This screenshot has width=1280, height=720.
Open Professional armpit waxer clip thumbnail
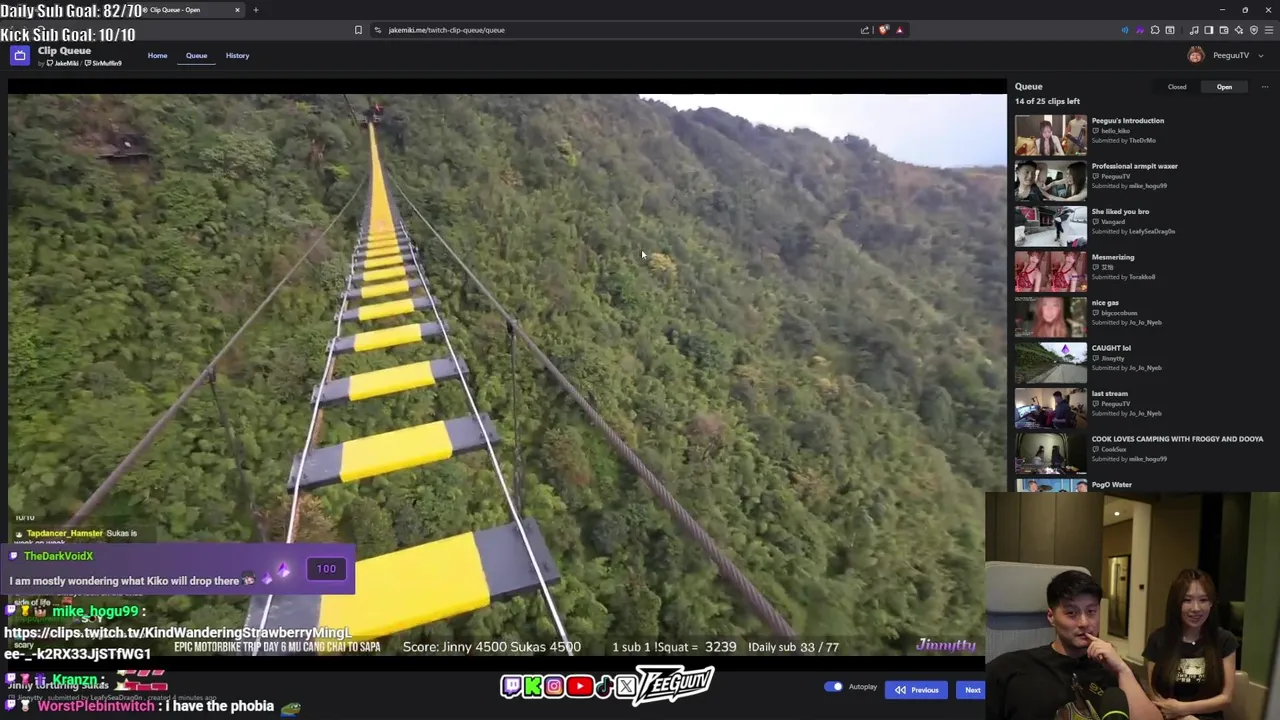click(1050, 181)
